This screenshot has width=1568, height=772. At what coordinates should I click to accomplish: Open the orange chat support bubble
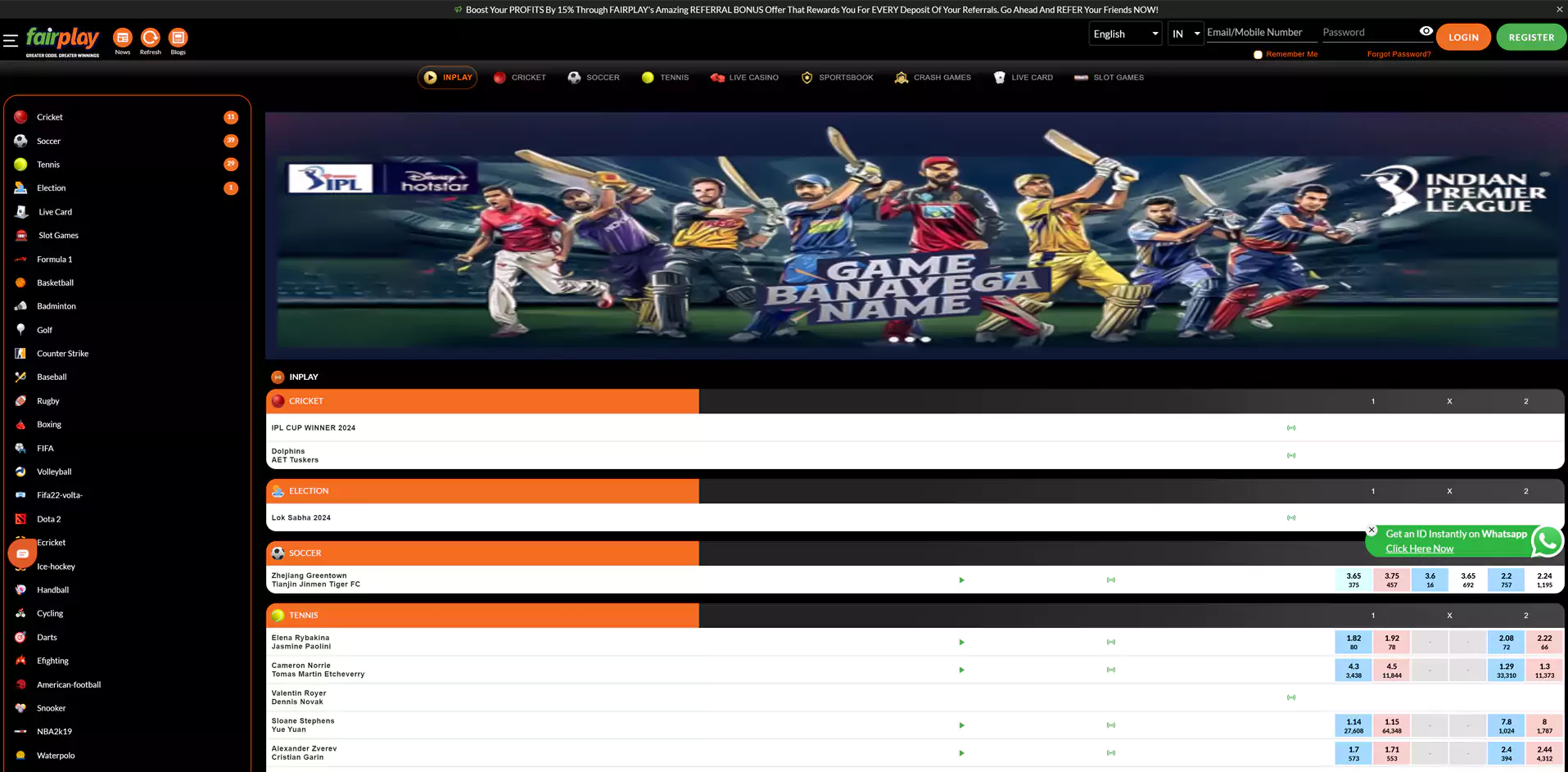(x=22, y=554)
